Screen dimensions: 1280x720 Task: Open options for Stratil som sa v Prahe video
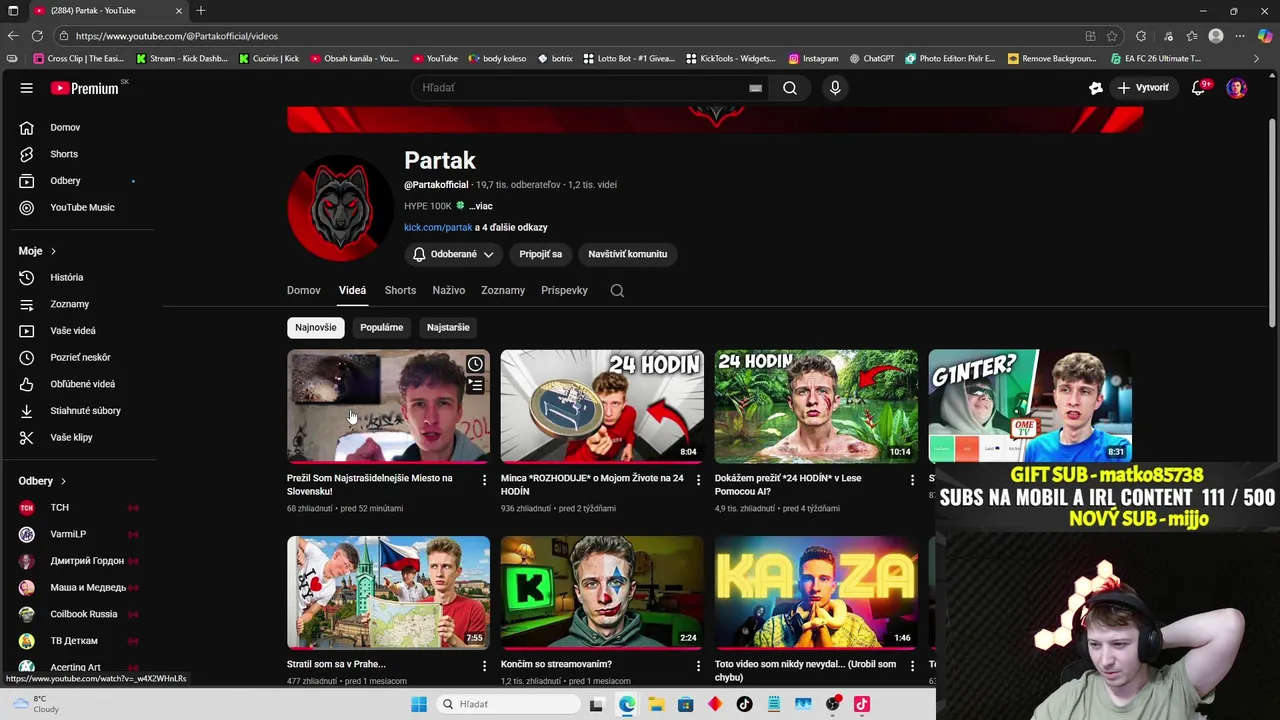[484, 666]
